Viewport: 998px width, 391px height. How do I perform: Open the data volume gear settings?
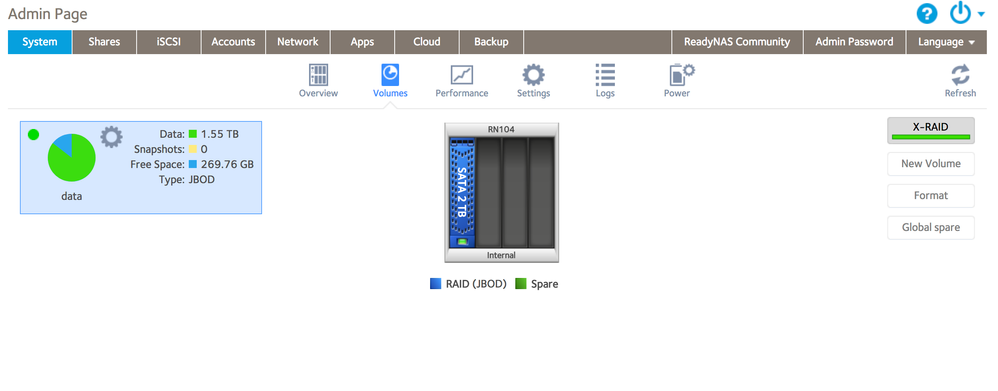pos(111,136)
